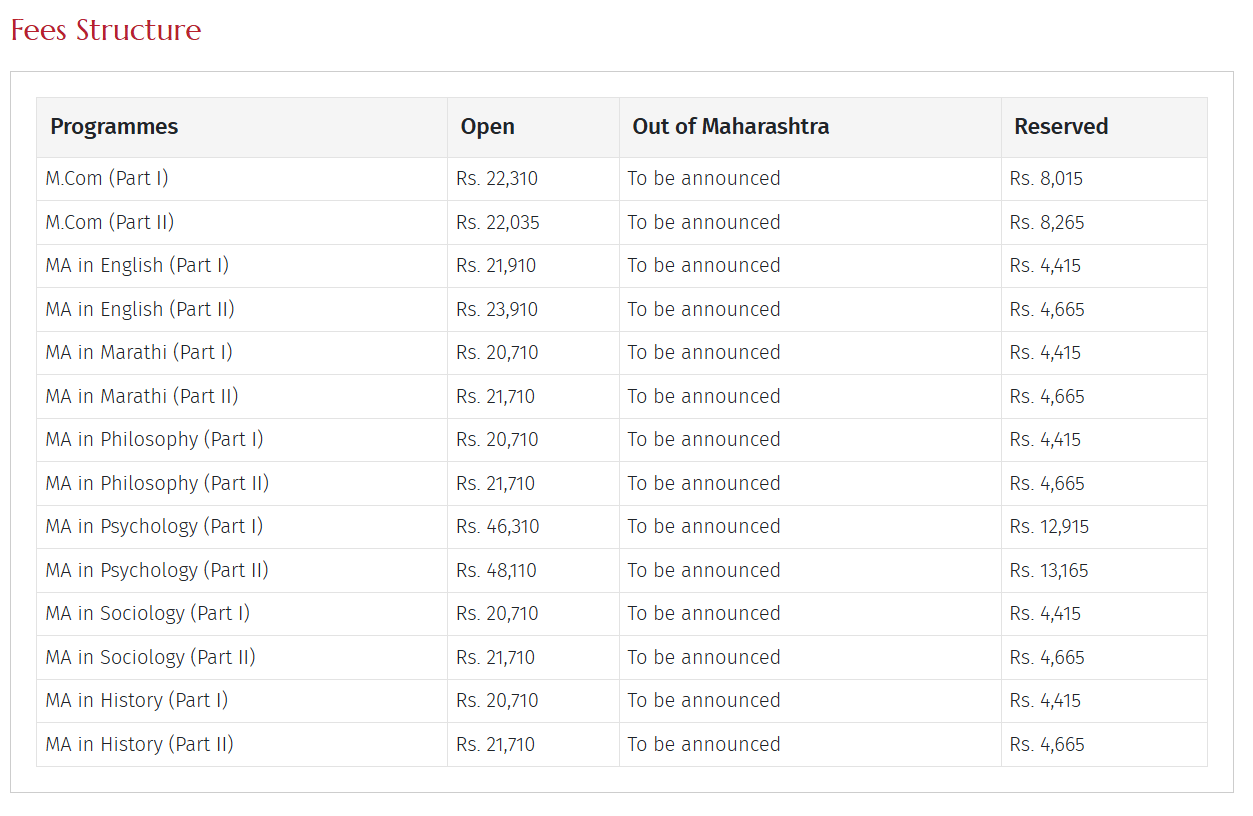Select MA in Marathi (Part II) cell

[x=142, y=397]
